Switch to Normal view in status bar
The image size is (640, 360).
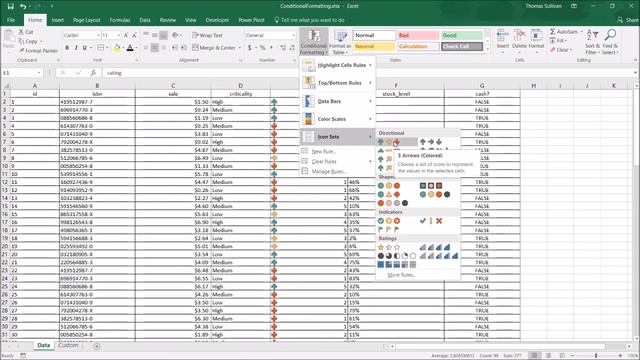coord(534,356)
